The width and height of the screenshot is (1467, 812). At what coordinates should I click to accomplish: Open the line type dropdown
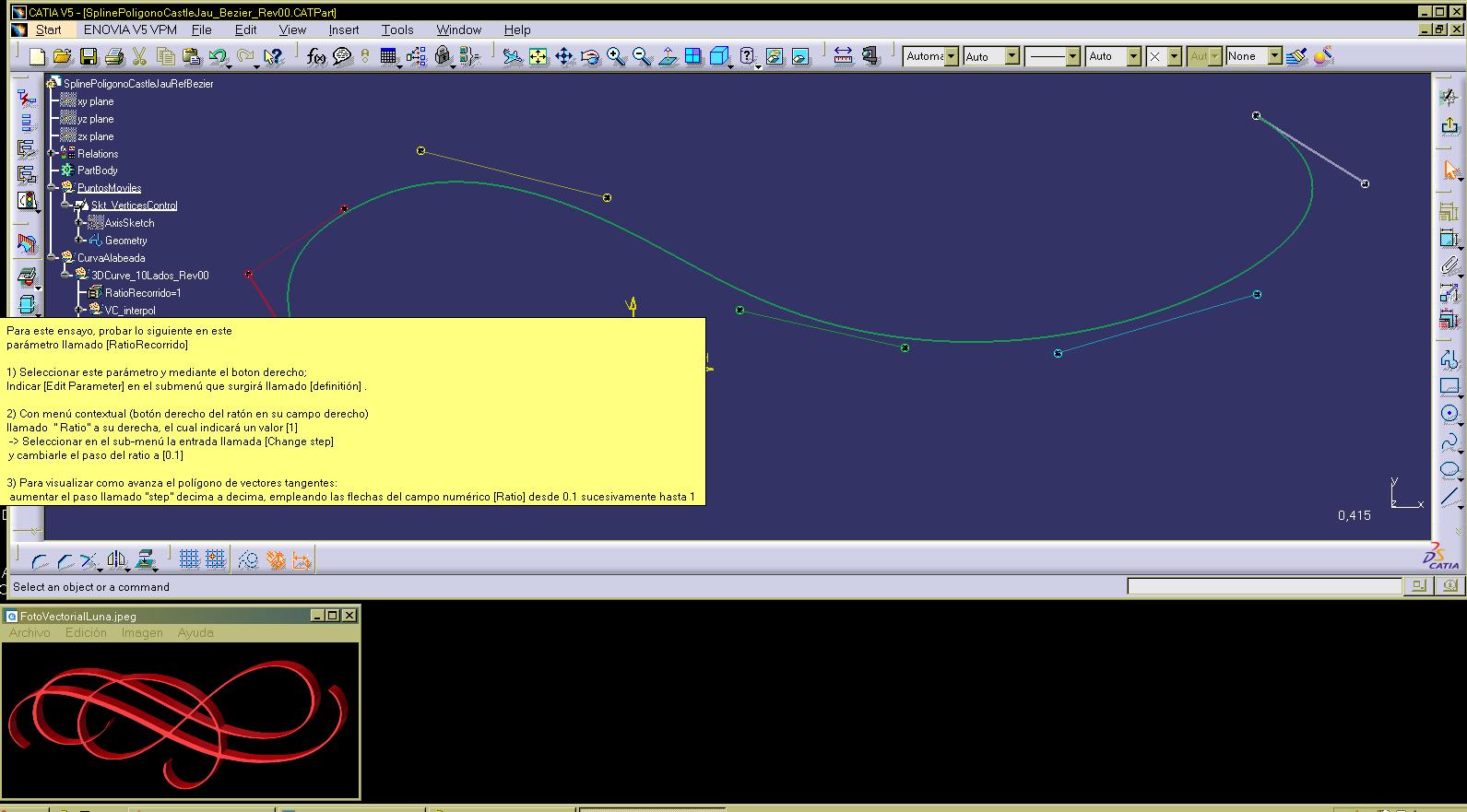point(1072,57)
